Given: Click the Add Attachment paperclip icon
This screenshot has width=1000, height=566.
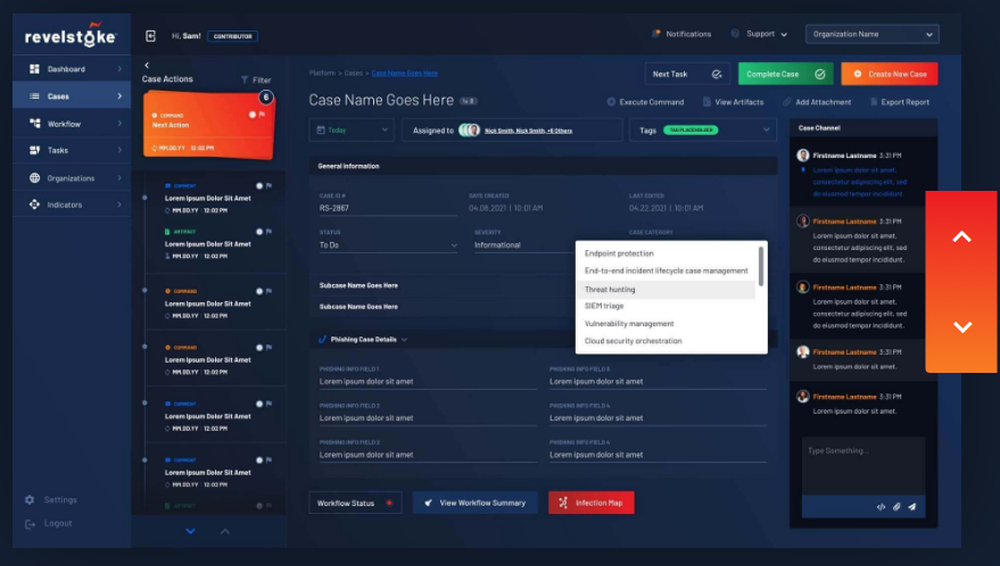Looking at the screenshot, I should click(787, 102).
